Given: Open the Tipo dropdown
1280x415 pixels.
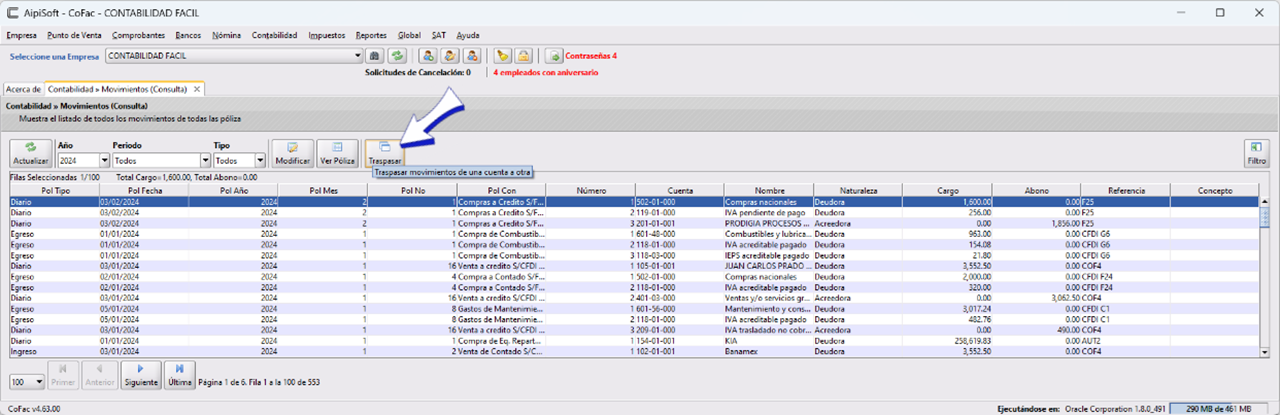Looking at the screenshot, I should pyautogui.click(x=260, y=160).
